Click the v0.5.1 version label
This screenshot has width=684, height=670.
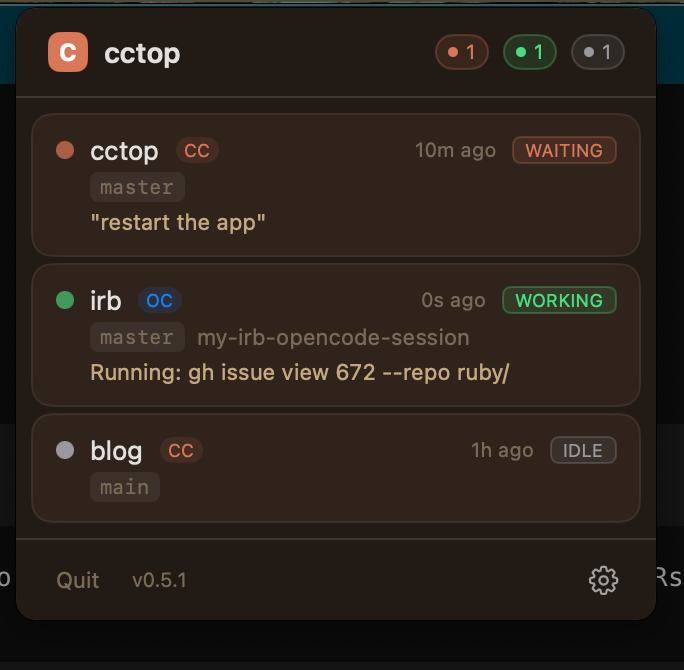click(159, 580)
